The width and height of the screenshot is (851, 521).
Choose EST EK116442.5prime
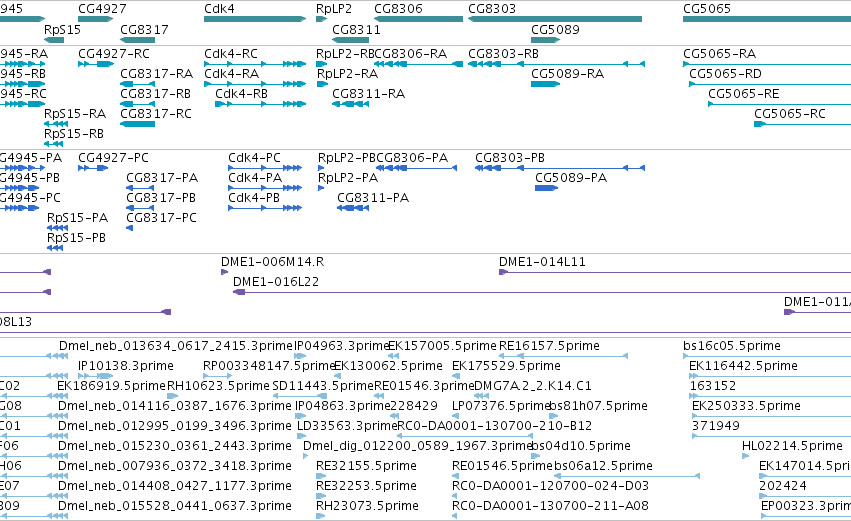(x=743, y=366)
